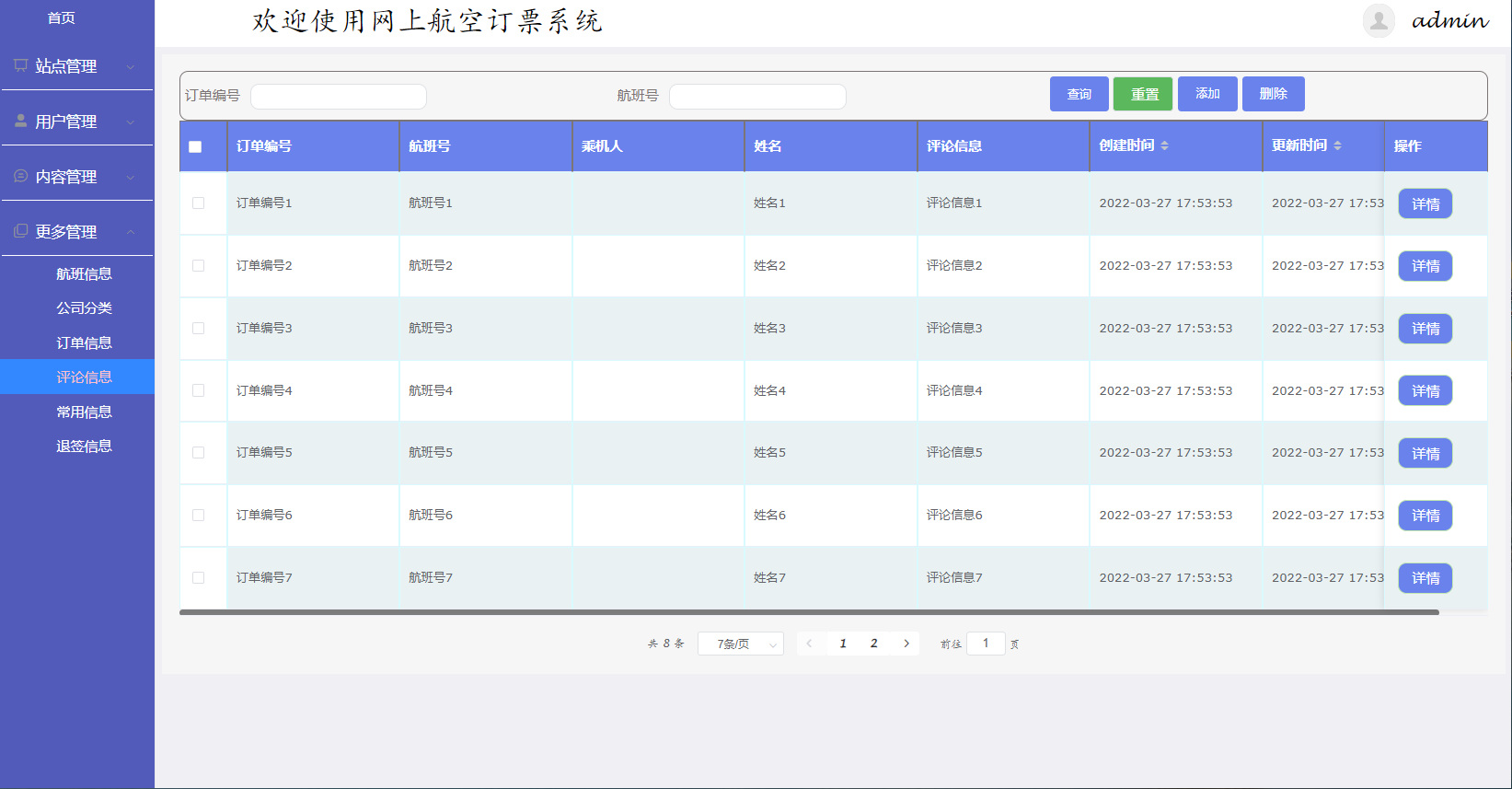This screenshot has width=1512, height=789.
Task: Click the 内容管理 chat bubble icon
Action: tap(20, 176)
